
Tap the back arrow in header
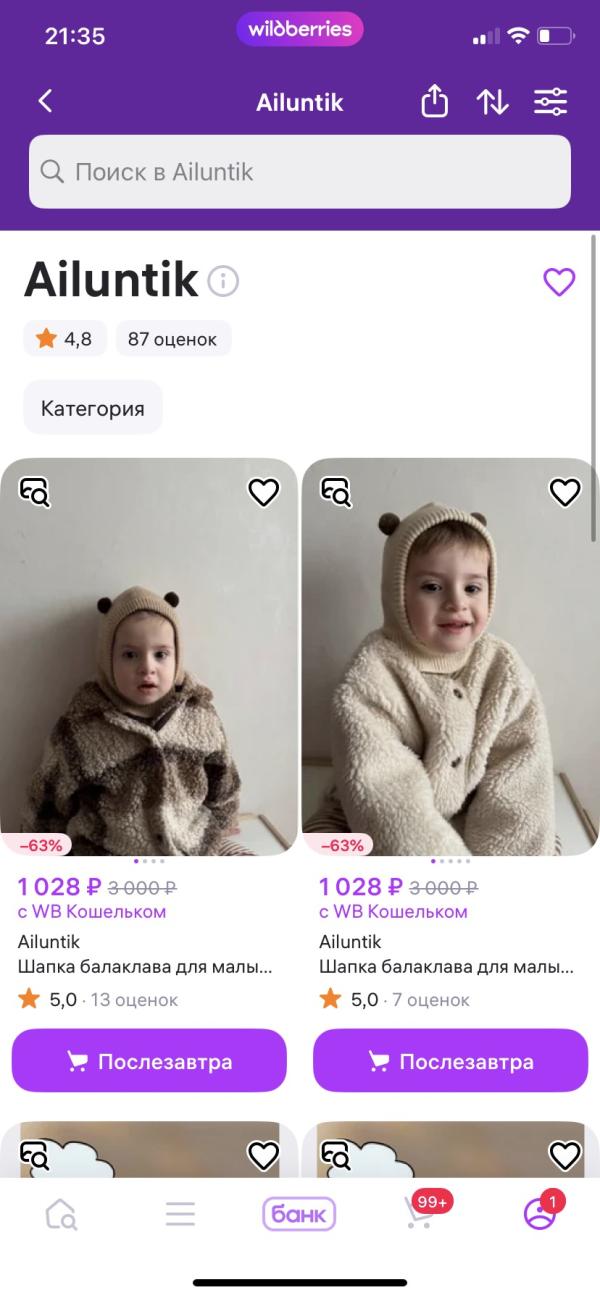(x=45, y=101)
